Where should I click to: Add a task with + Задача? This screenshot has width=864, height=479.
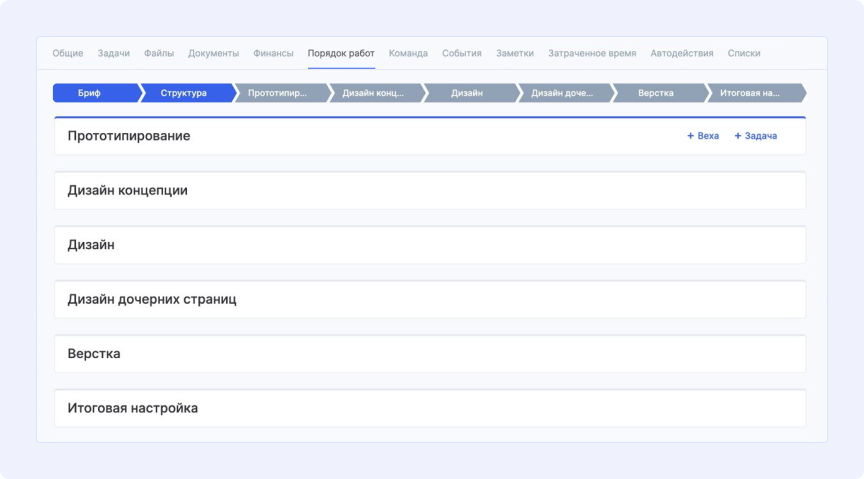pos(755,136)
